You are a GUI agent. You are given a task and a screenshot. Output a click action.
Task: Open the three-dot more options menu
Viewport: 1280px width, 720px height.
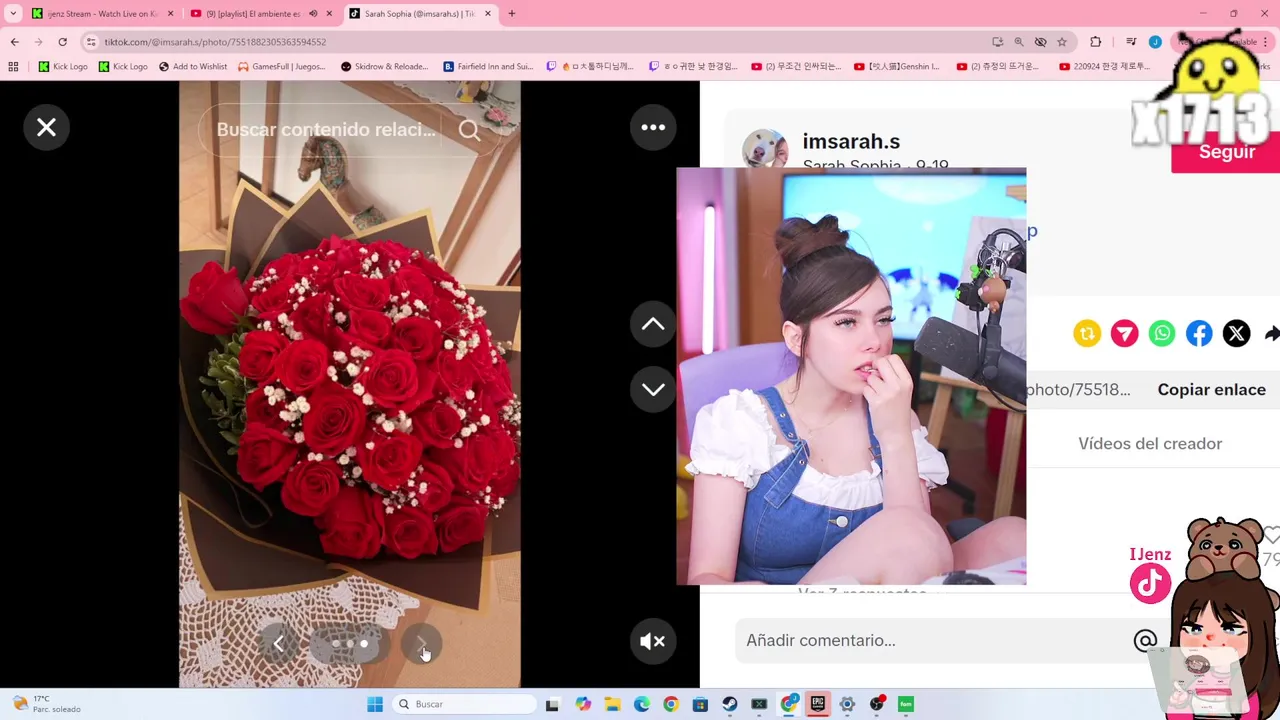click(653, 127)
